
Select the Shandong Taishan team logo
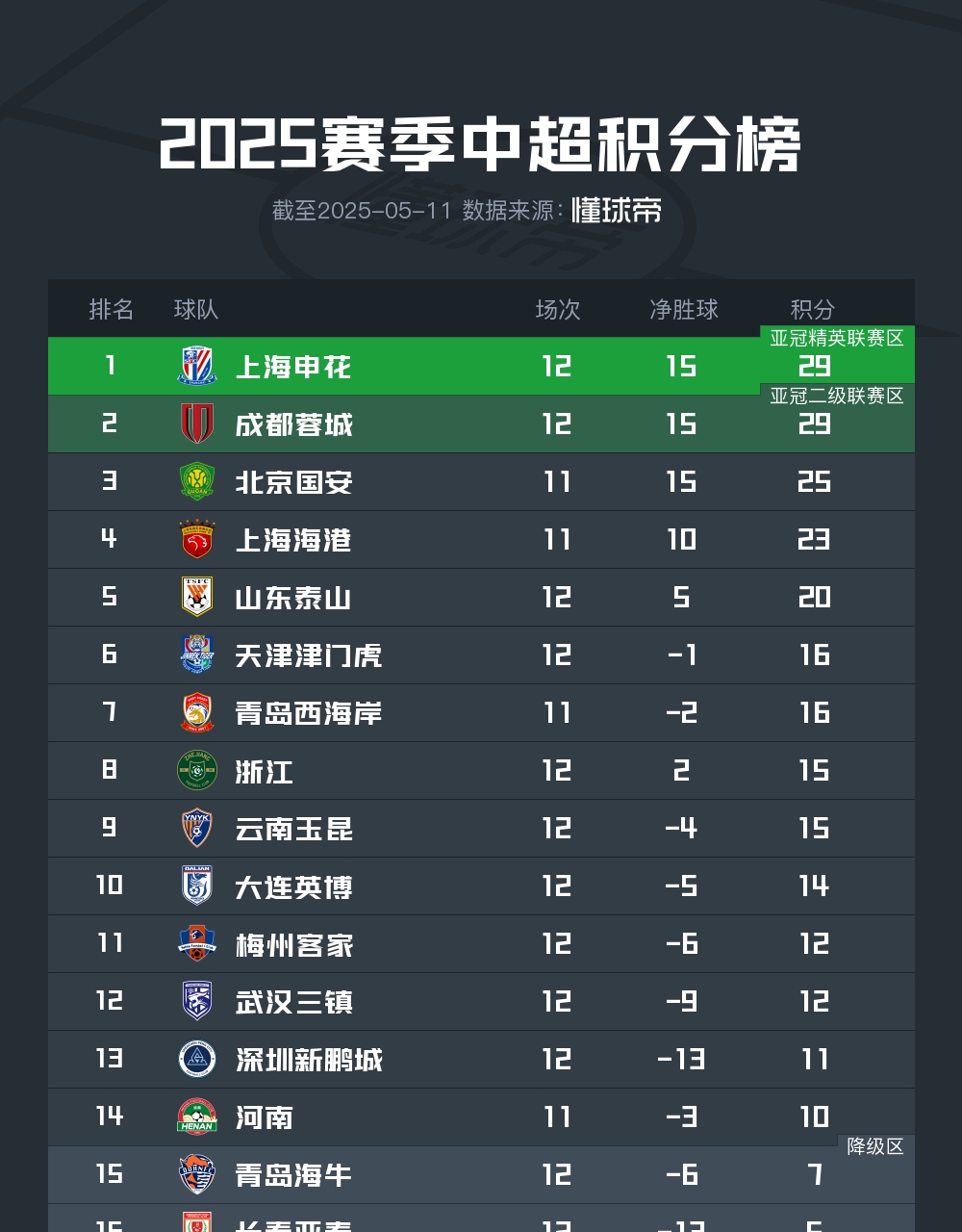click(197, 597)
